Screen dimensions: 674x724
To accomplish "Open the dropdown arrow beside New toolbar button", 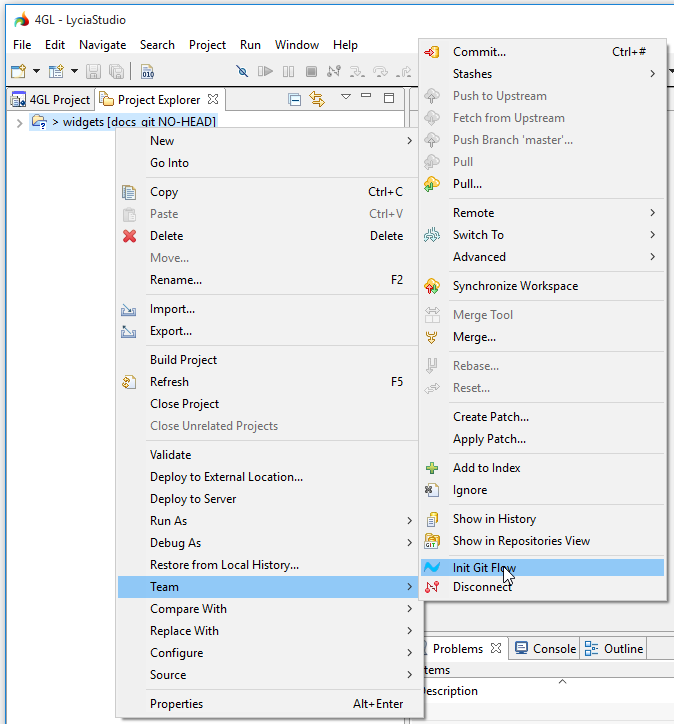I will pyautogui.click(x=36, y=71).
